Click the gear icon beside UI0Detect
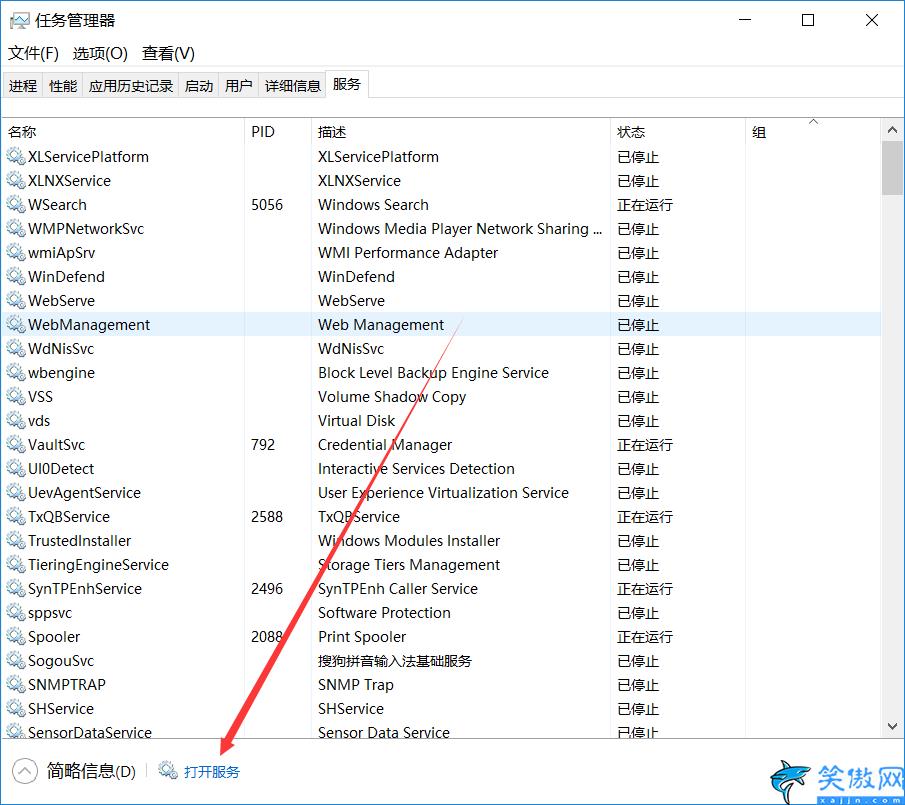905x805 pixels. (x=16, y=468)
